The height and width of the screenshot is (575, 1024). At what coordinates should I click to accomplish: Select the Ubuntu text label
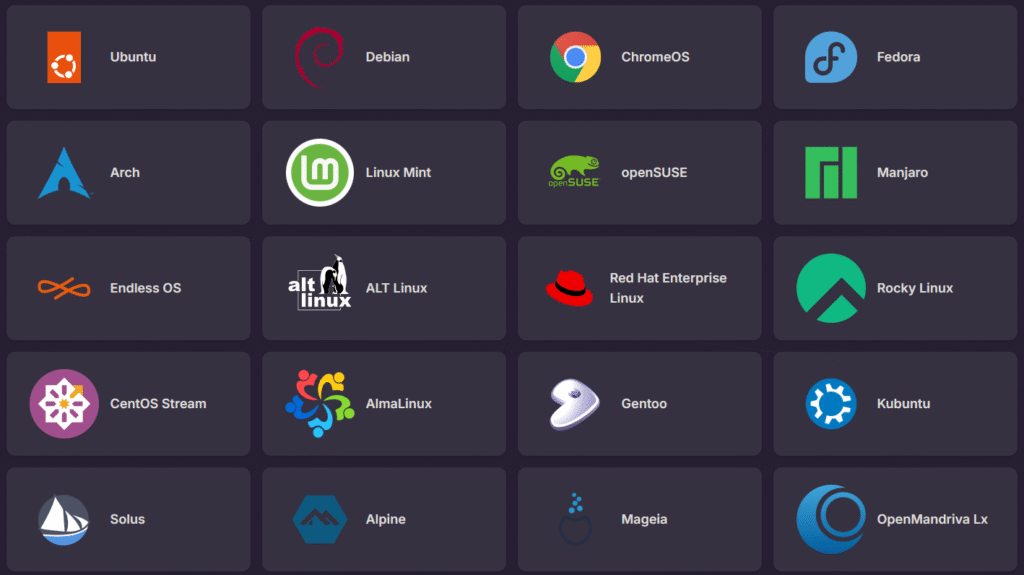point(133,57)
